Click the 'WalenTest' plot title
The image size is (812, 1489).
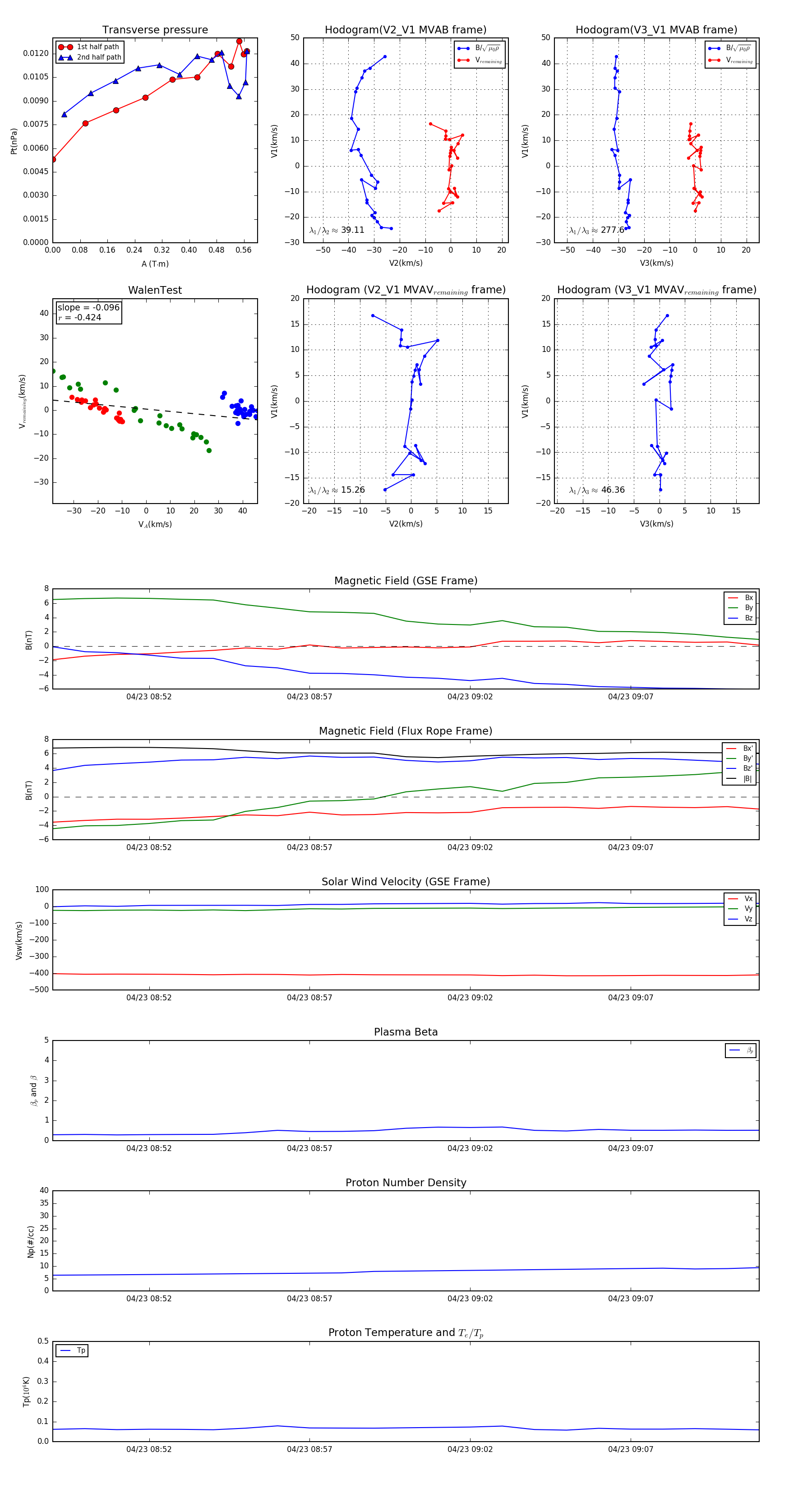[x=155, y=290]
